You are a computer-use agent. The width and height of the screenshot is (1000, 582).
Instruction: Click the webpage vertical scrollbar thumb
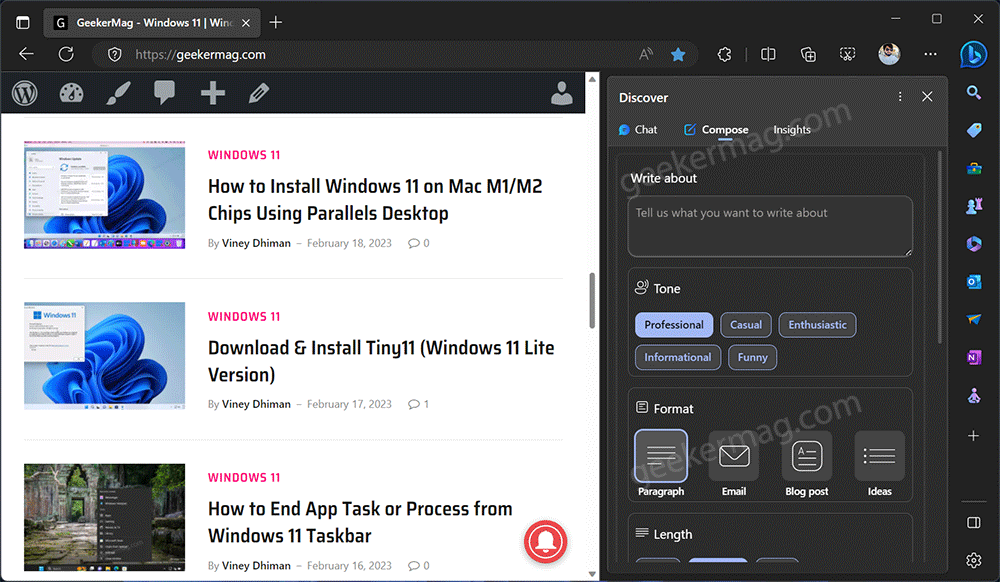point(592,300)
